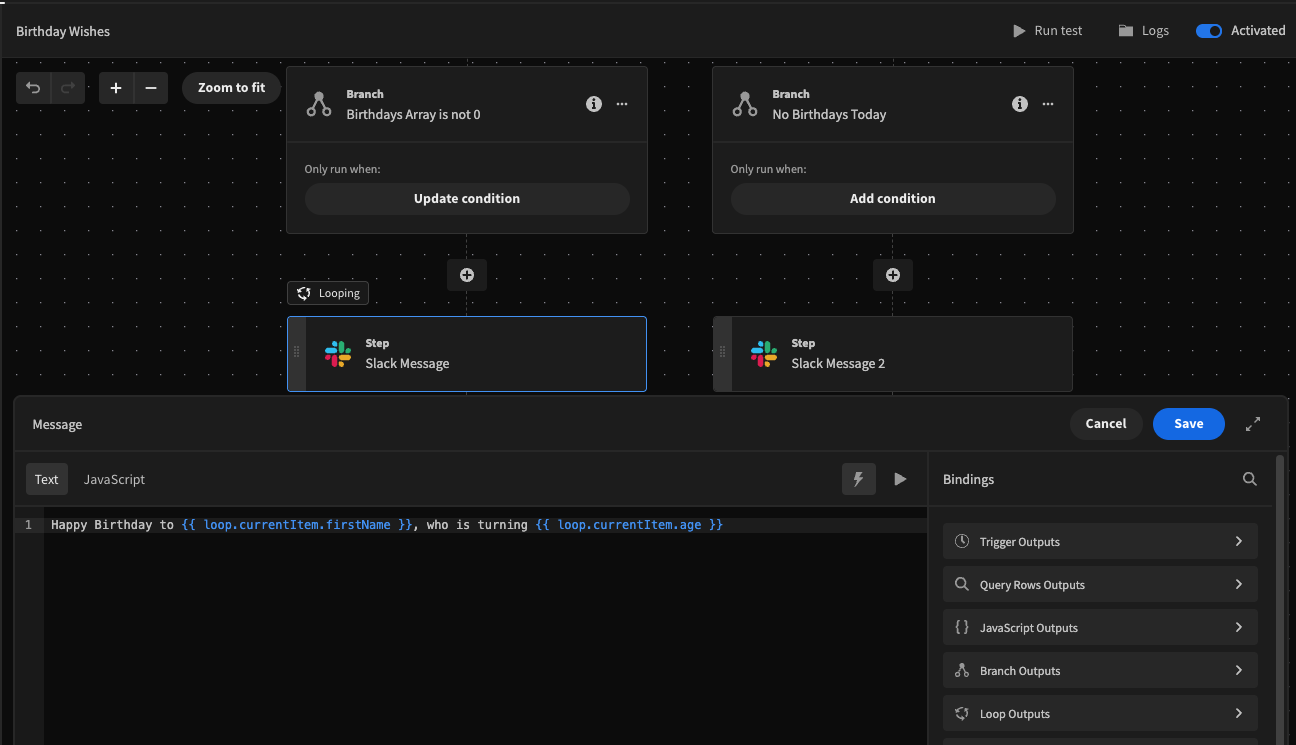Image resolution: width=1296 pixels, height=745 pixels.
Task: Click the Update condition button
Action: tap(467, 198)
